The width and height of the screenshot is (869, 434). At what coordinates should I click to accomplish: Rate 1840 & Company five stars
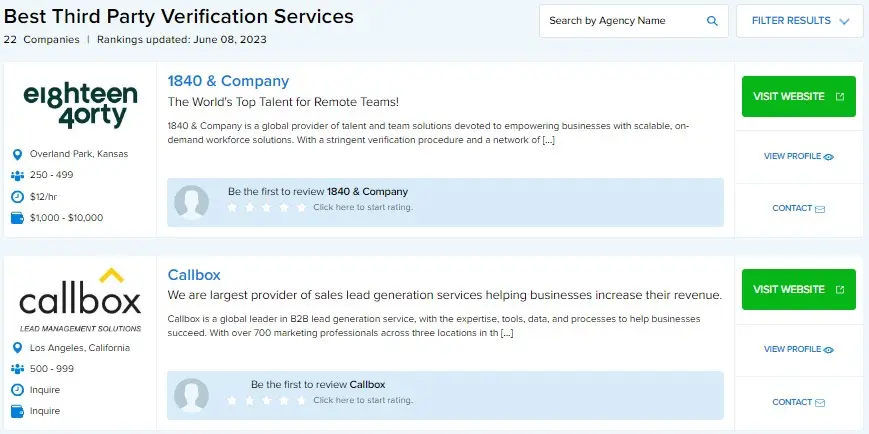click(301, 207)
